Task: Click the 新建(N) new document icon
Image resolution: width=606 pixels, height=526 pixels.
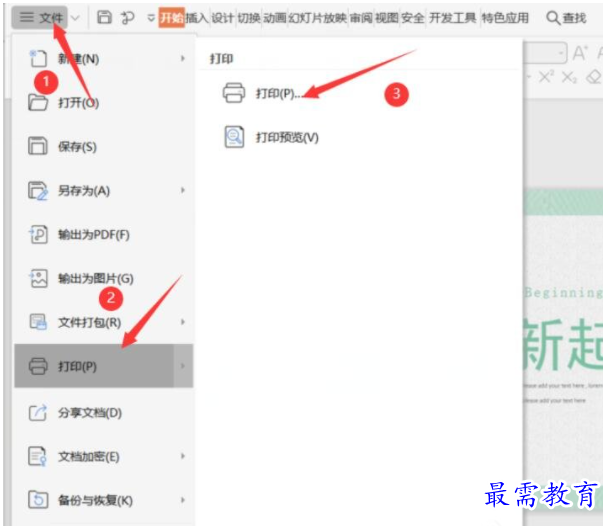Action: 38,59
